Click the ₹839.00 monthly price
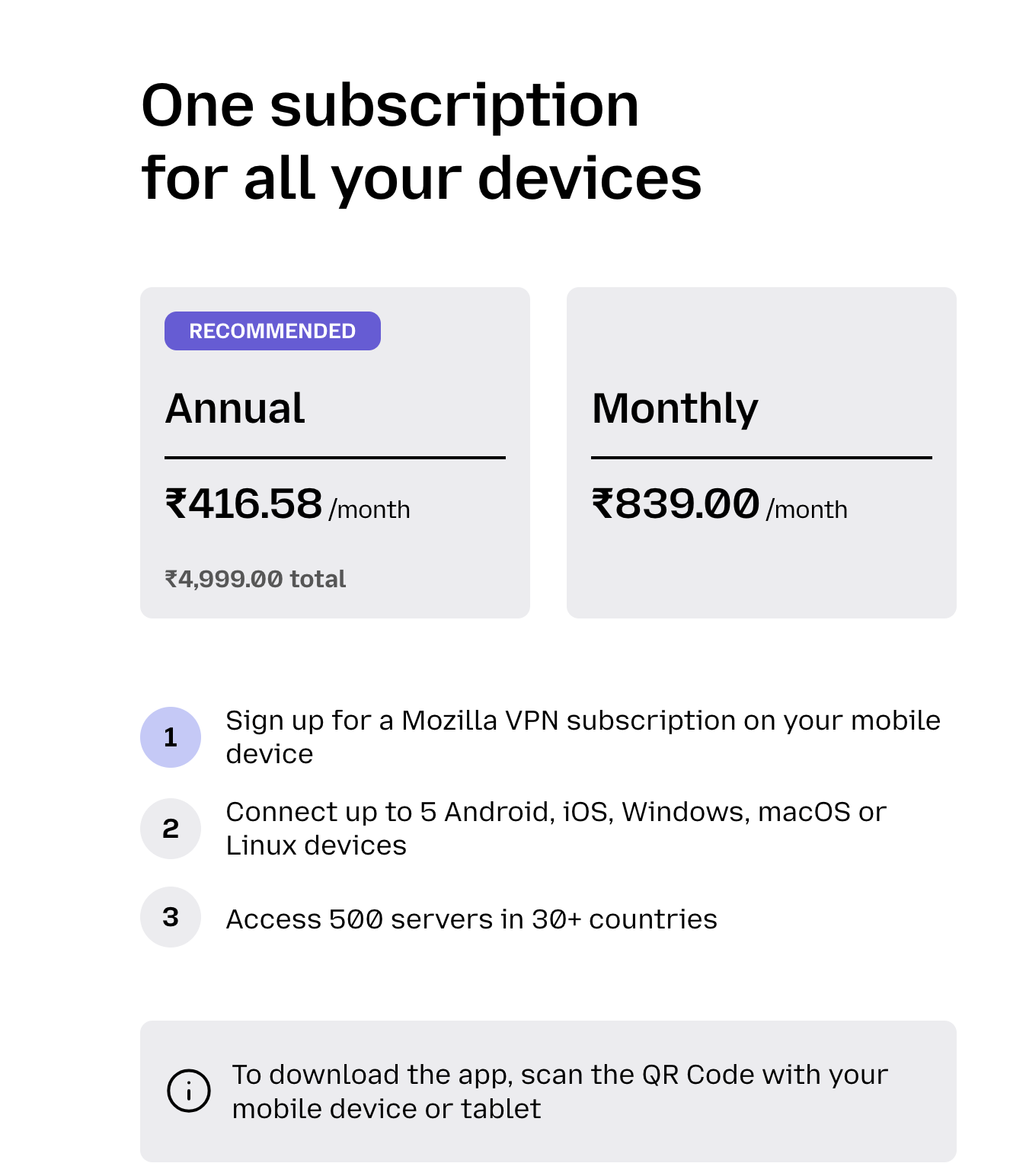1010x1176 pixels. [x=676, y=504]
